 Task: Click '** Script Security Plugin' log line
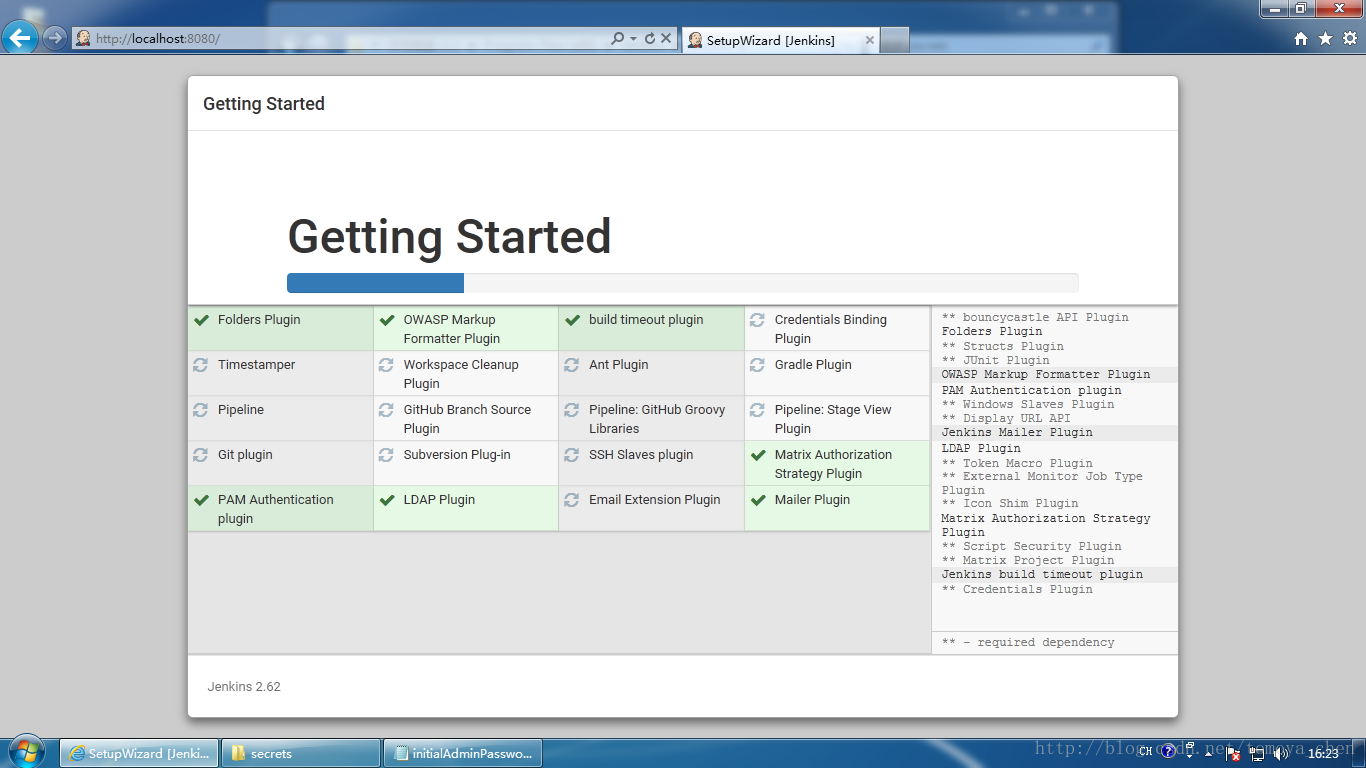(x=1032, y=546)
